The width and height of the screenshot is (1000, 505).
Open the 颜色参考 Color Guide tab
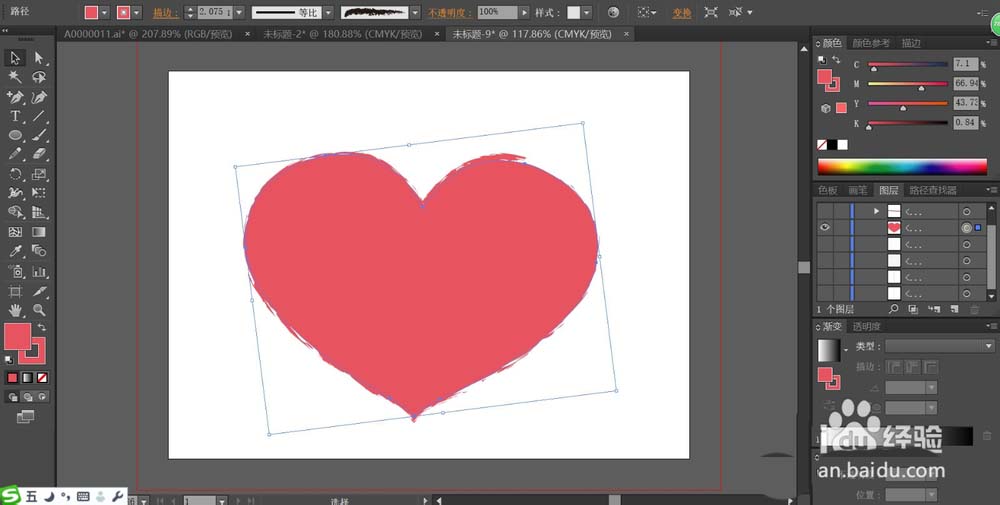871,43
